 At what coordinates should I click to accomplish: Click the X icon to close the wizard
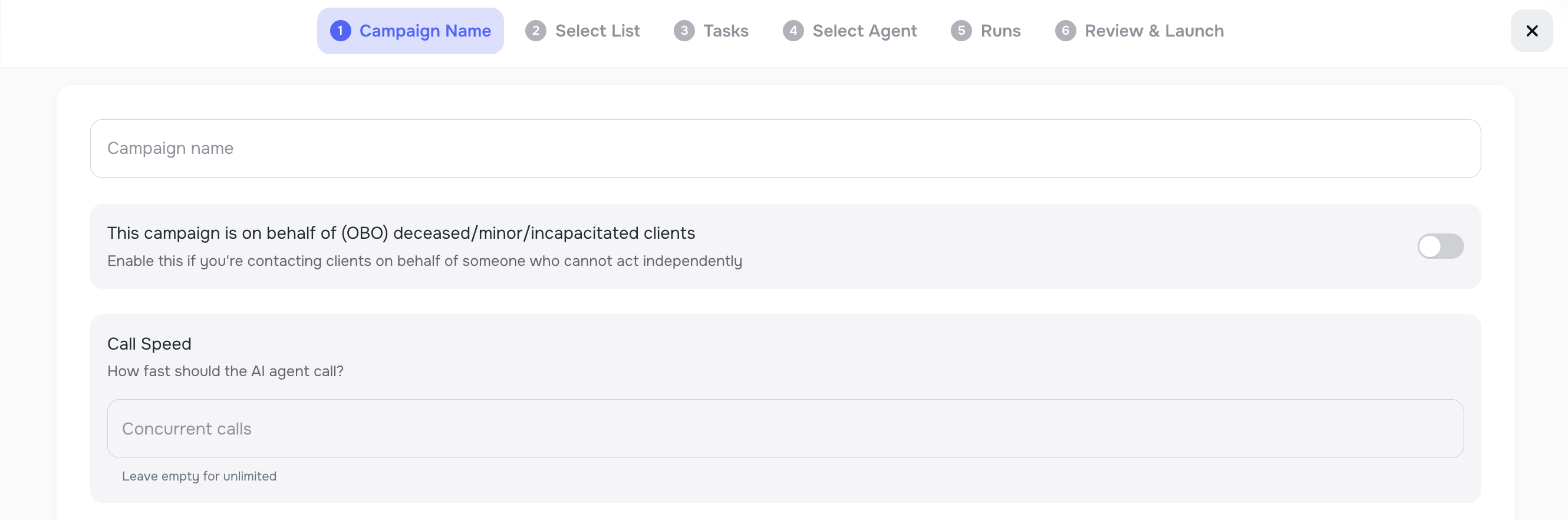pos(1532,31)
